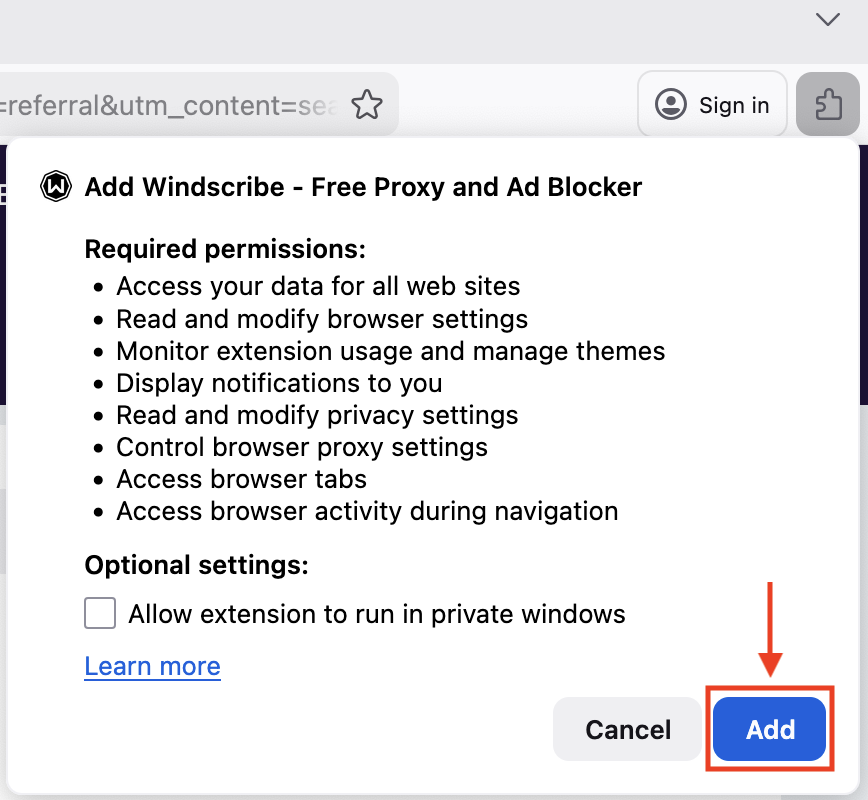Click the Windscribe circular badge beside the title
868x800 pixels.
click(x=56, y=187)
